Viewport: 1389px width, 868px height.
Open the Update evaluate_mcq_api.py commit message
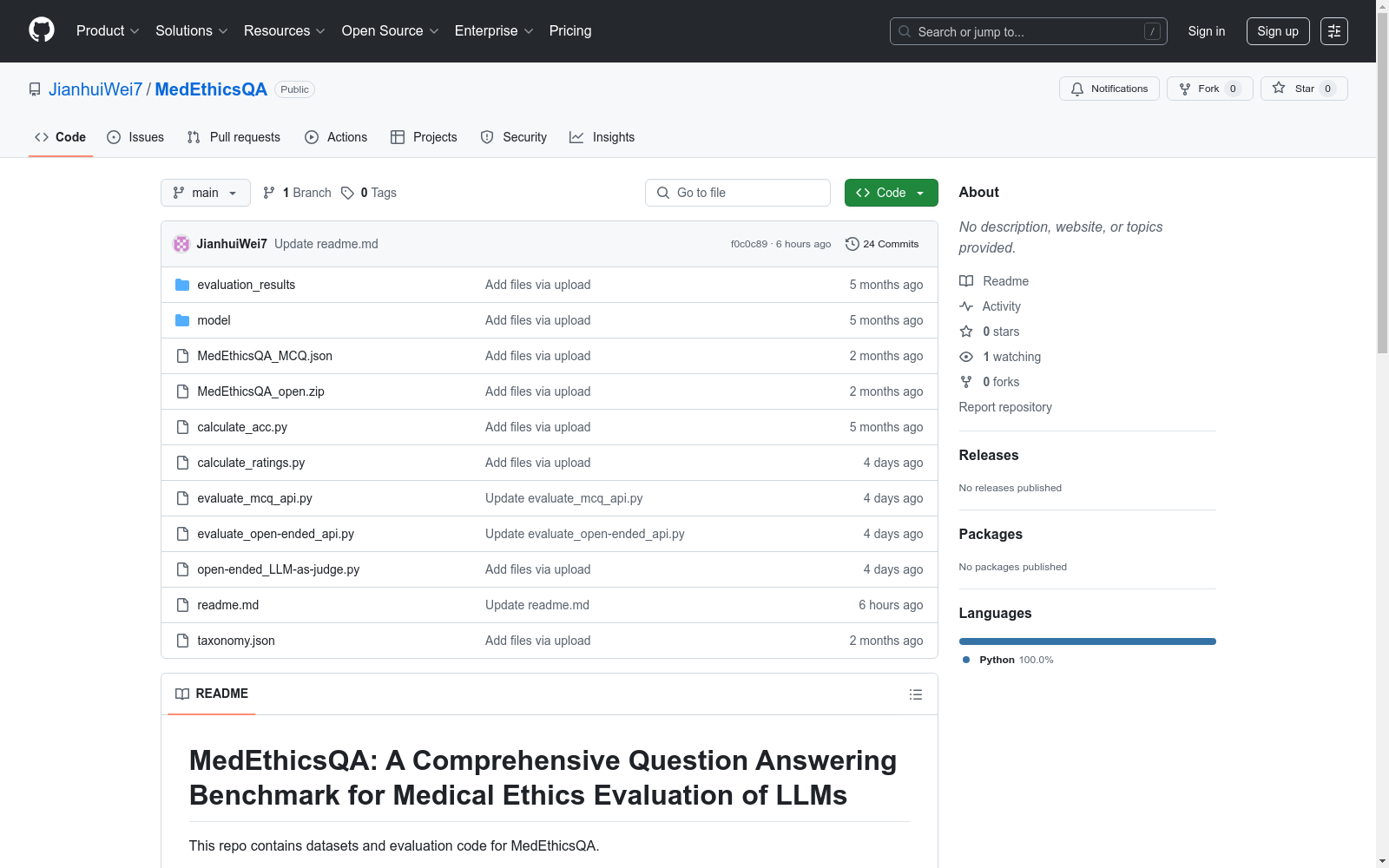tap(564, 498)
